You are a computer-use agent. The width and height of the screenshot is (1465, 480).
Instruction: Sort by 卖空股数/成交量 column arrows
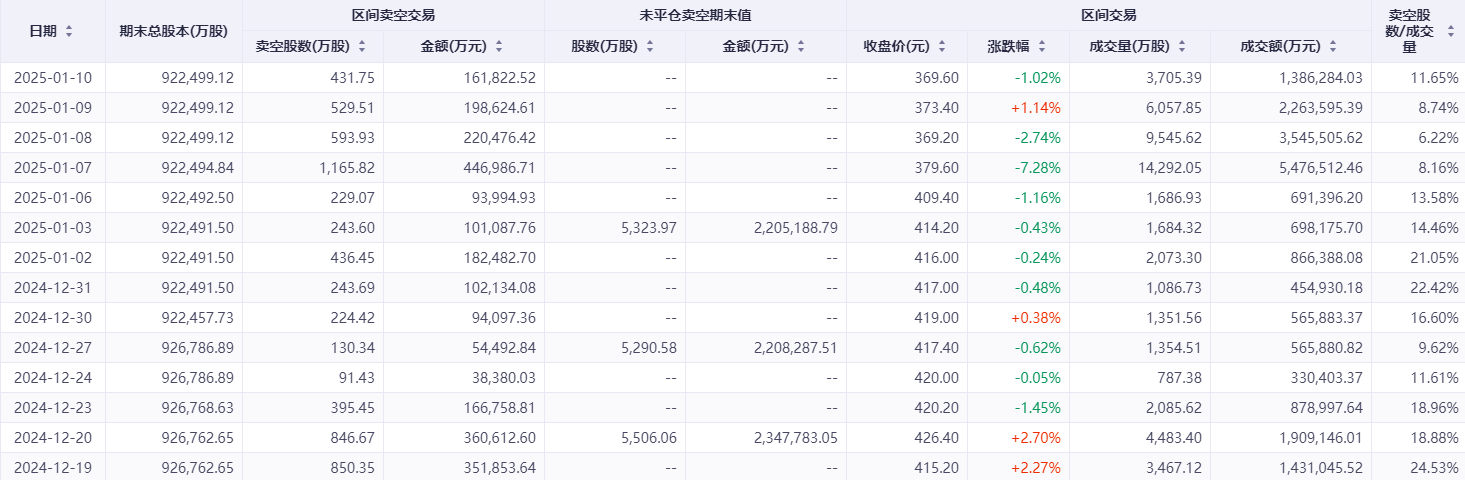[x=1451, y=31]
